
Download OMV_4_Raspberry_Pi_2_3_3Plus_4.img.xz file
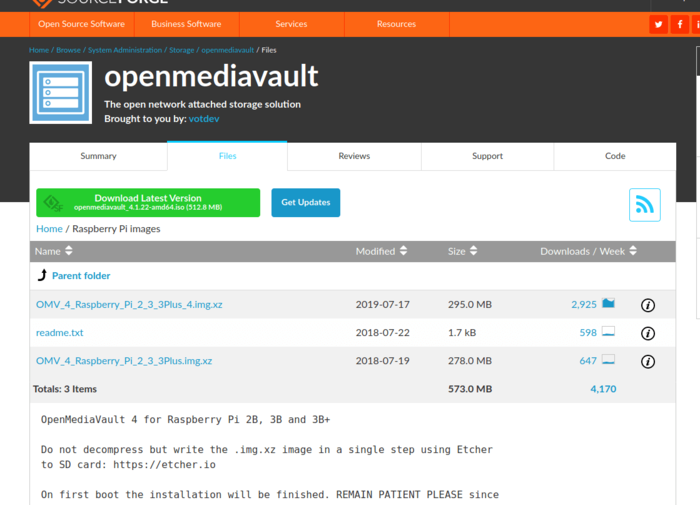[129, 304]
